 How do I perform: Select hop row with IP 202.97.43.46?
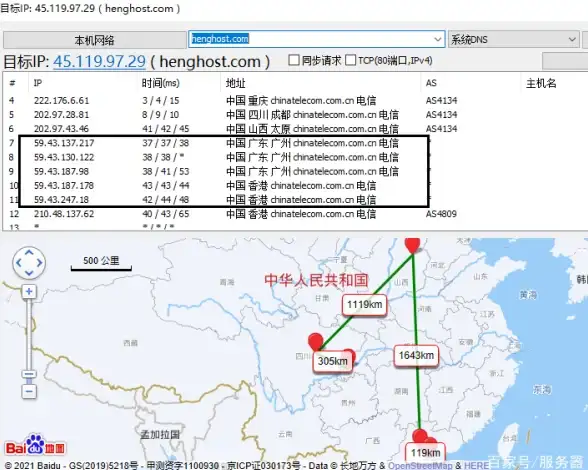(294, 129)
